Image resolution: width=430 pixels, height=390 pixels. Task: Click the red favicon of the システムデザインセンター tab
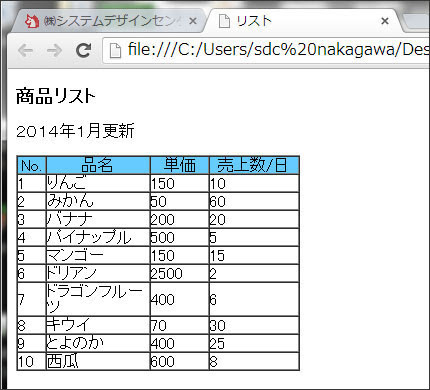pyautogui.click(x=32, y=21)
